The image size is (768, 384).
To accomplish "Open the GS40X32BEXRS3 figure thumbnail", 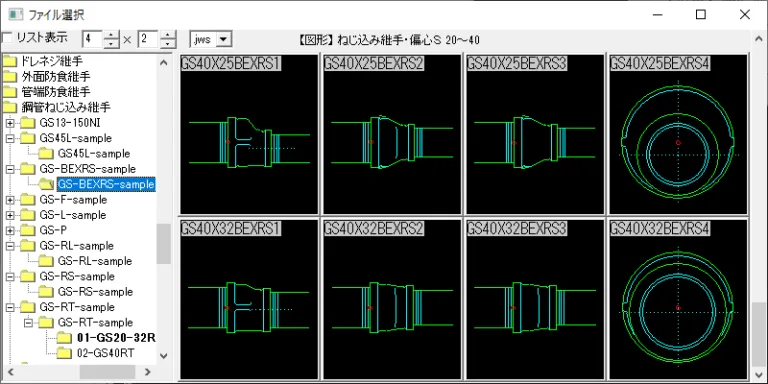I will coord(535,299).
